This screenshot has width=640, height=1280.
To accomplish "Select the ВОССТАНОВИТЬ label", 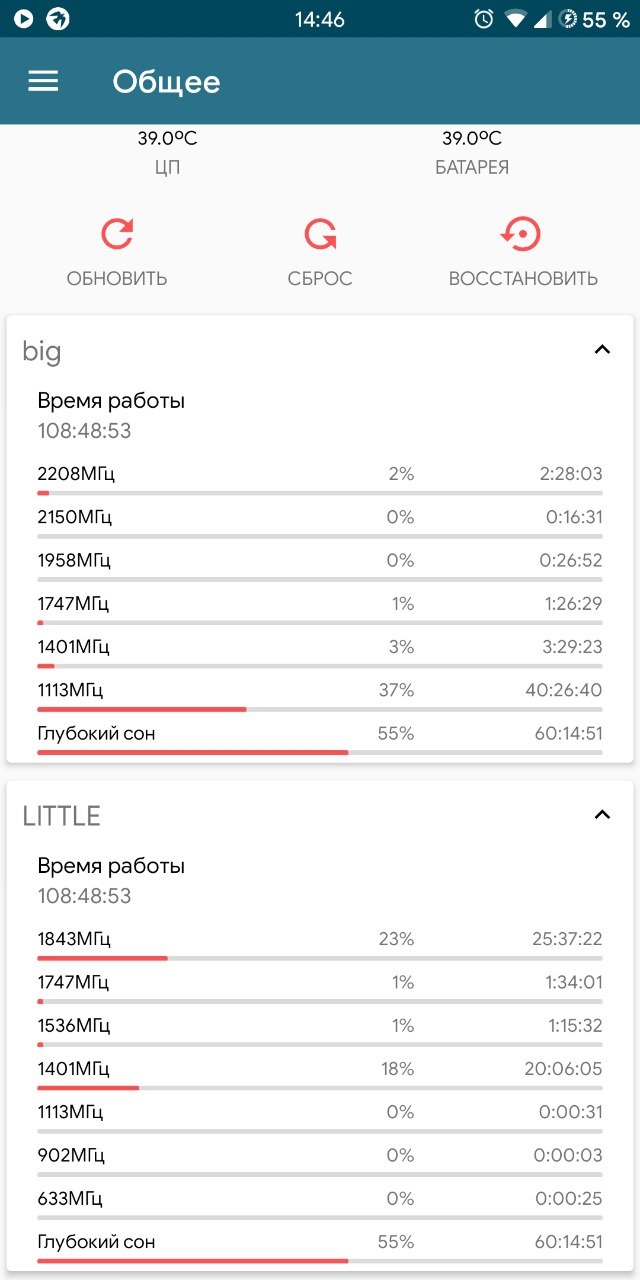I will [x=523, y=279].
